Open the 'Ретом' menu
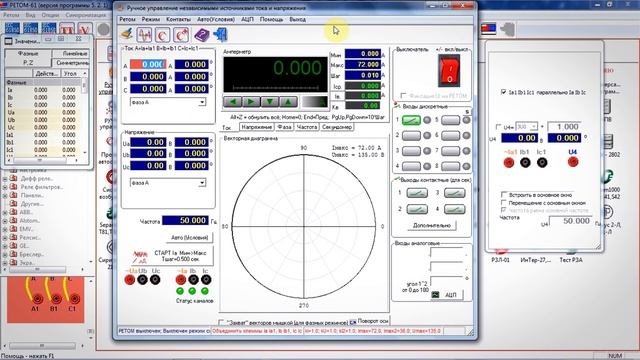640x360 pixels. (x=127, y=20)
